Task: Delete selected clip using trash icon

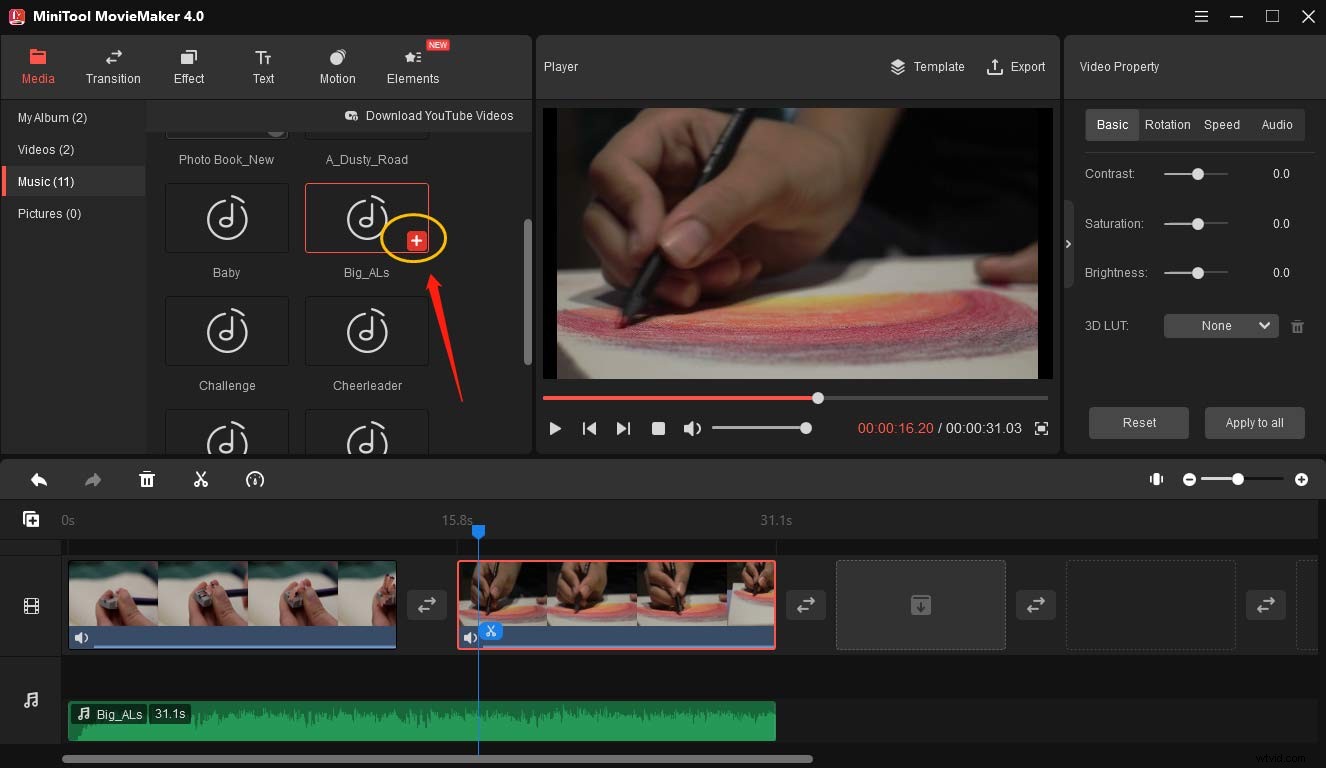Action: (147, 479)
